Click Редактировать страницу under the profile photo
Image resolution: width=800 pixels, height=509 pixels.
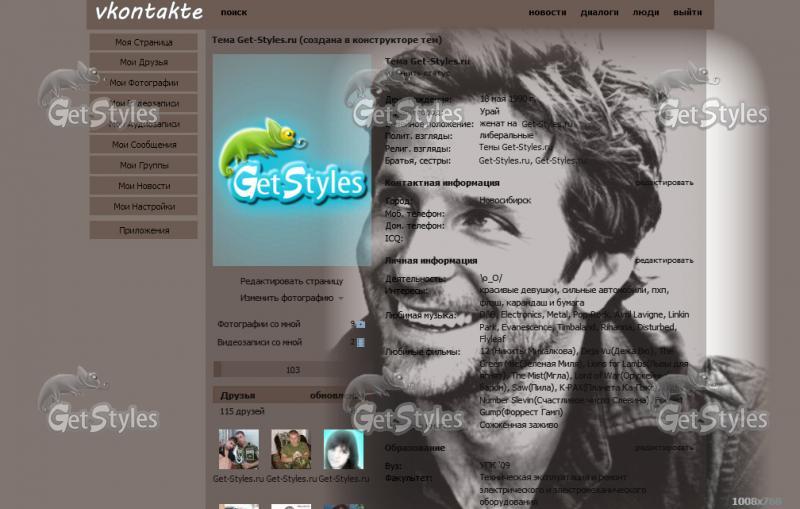click(291, 281)
